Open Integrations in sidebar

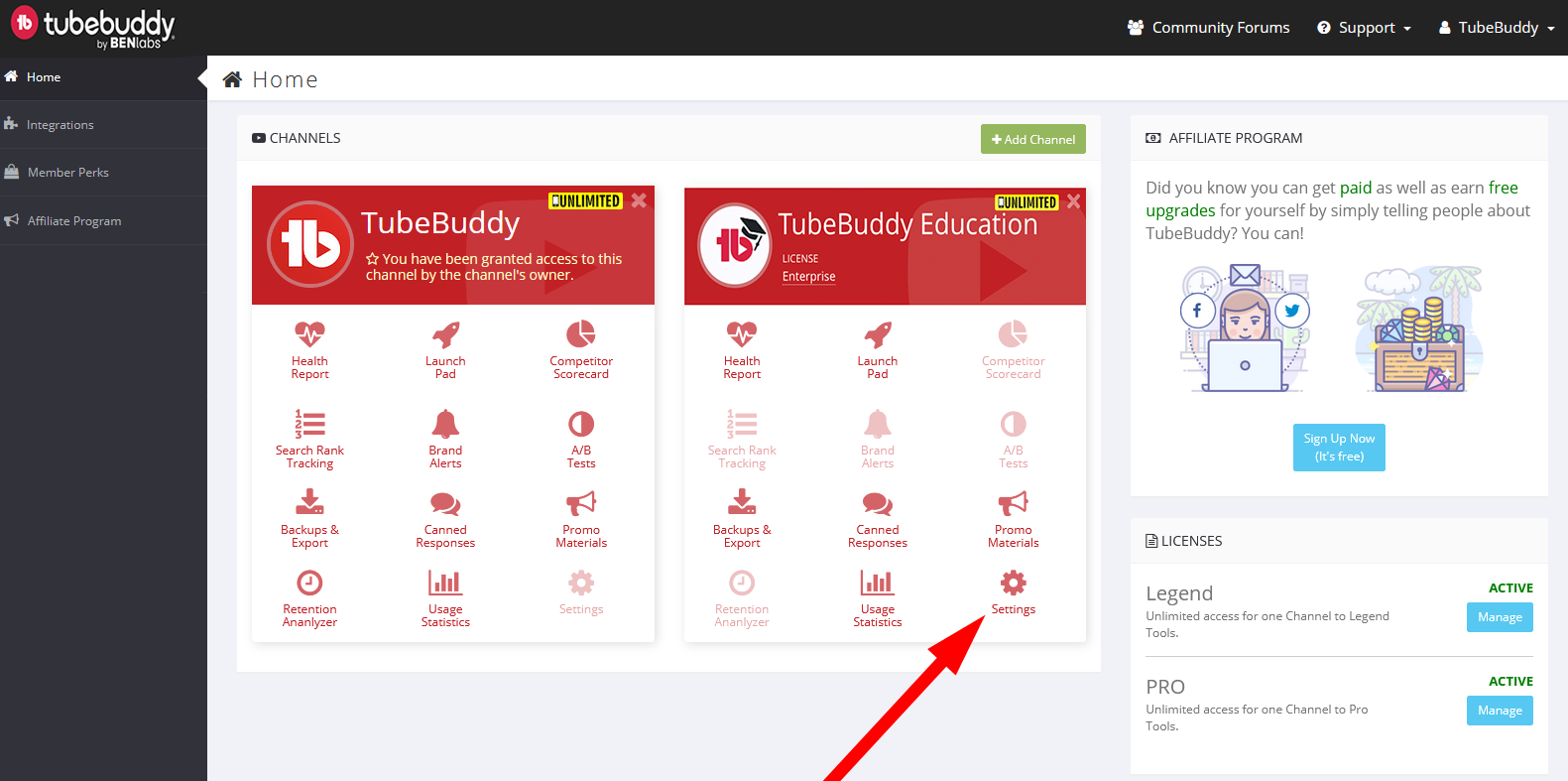coord(103,124)
